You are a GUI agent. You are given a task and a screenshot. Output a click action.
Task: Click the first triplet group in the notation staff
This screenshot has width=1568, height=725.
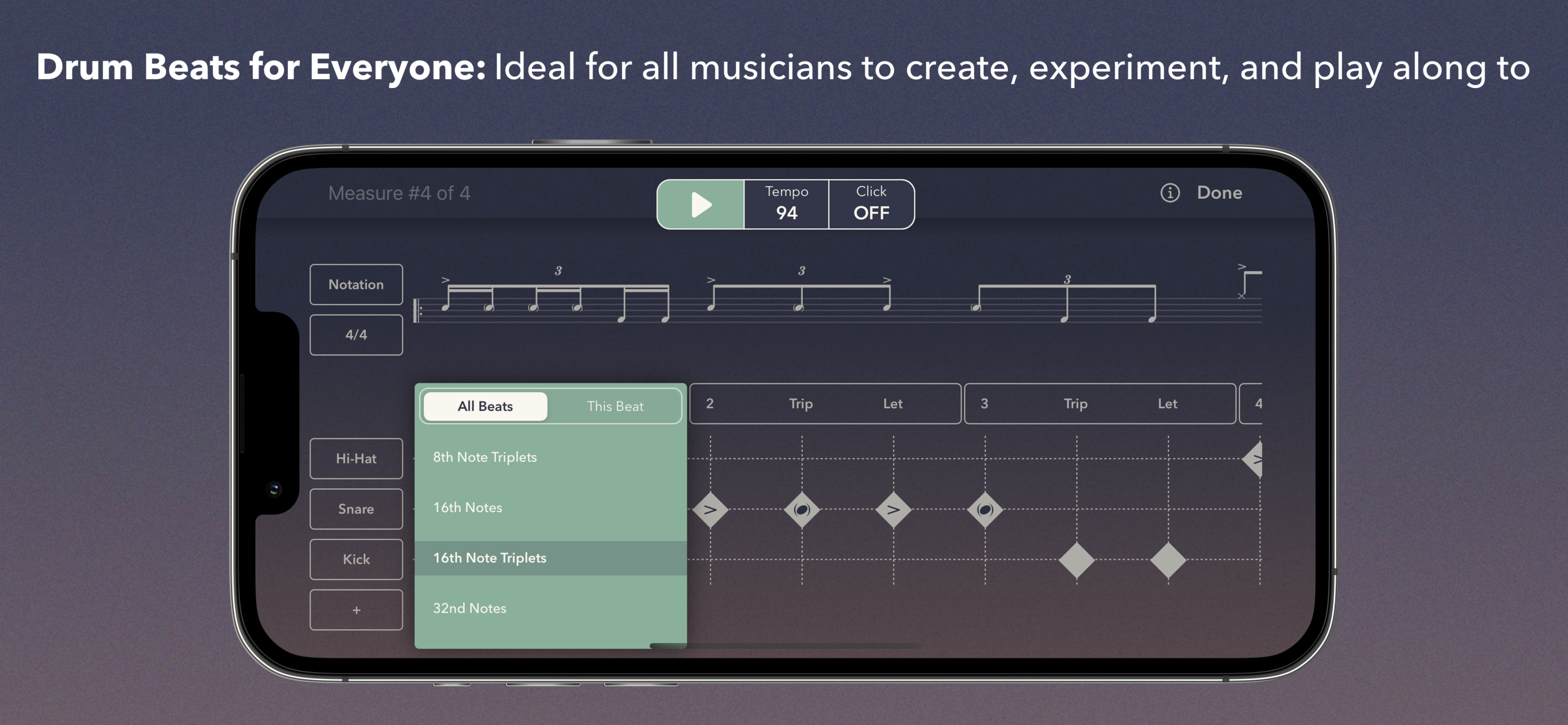pyautogui.click(x=556, y=295)
